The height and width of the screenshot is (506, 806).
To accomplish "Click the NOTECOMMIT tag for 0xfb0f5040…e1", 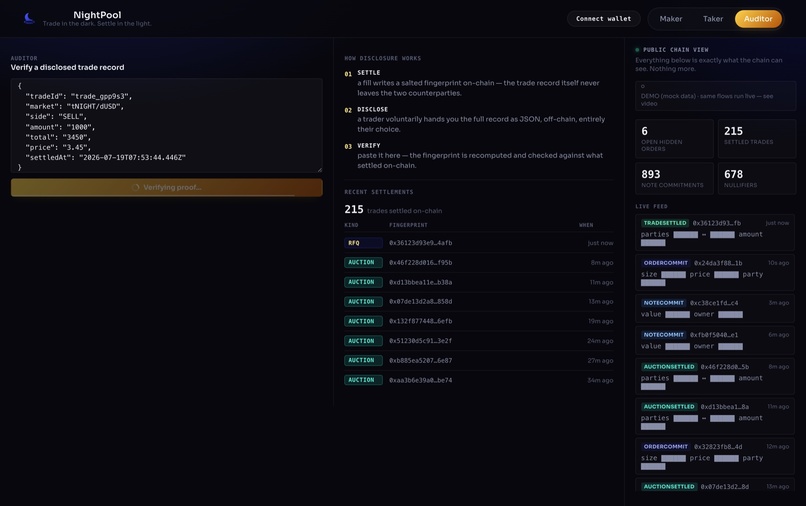I will click(x=664, y=335).
